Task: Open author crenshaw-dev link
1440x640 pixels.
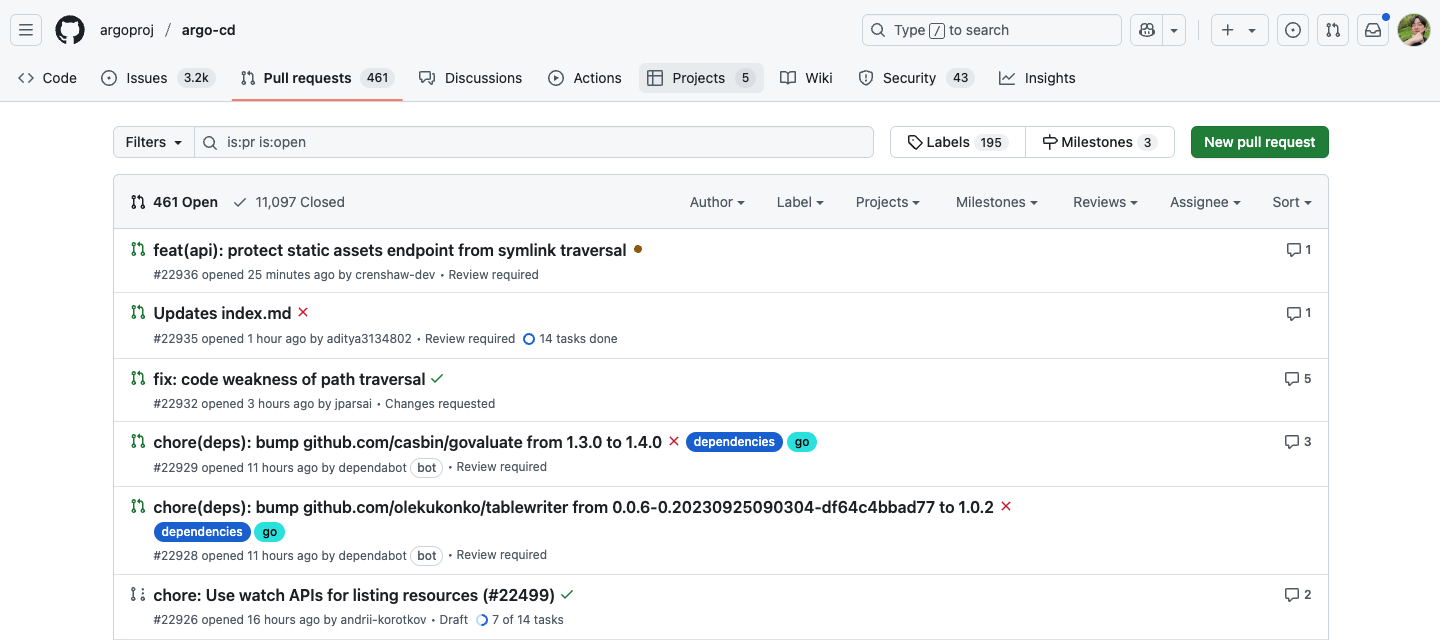Action: point(395,275)
